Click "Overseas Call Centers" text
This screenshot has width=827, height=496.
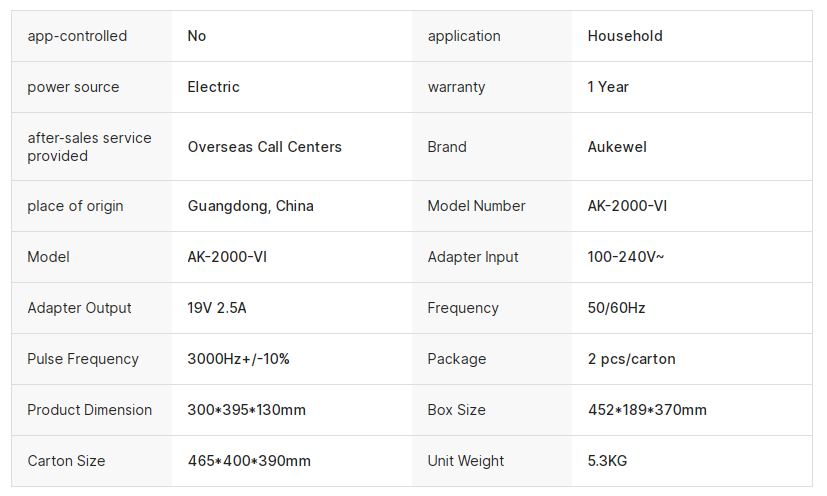(x=264, y=147)
